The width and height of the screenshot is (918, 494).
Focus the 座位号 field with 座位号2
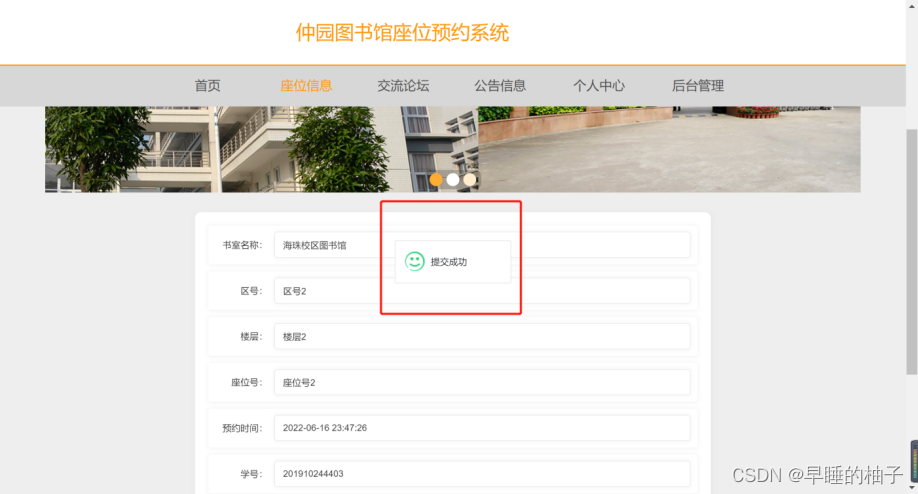coord(482,382)
